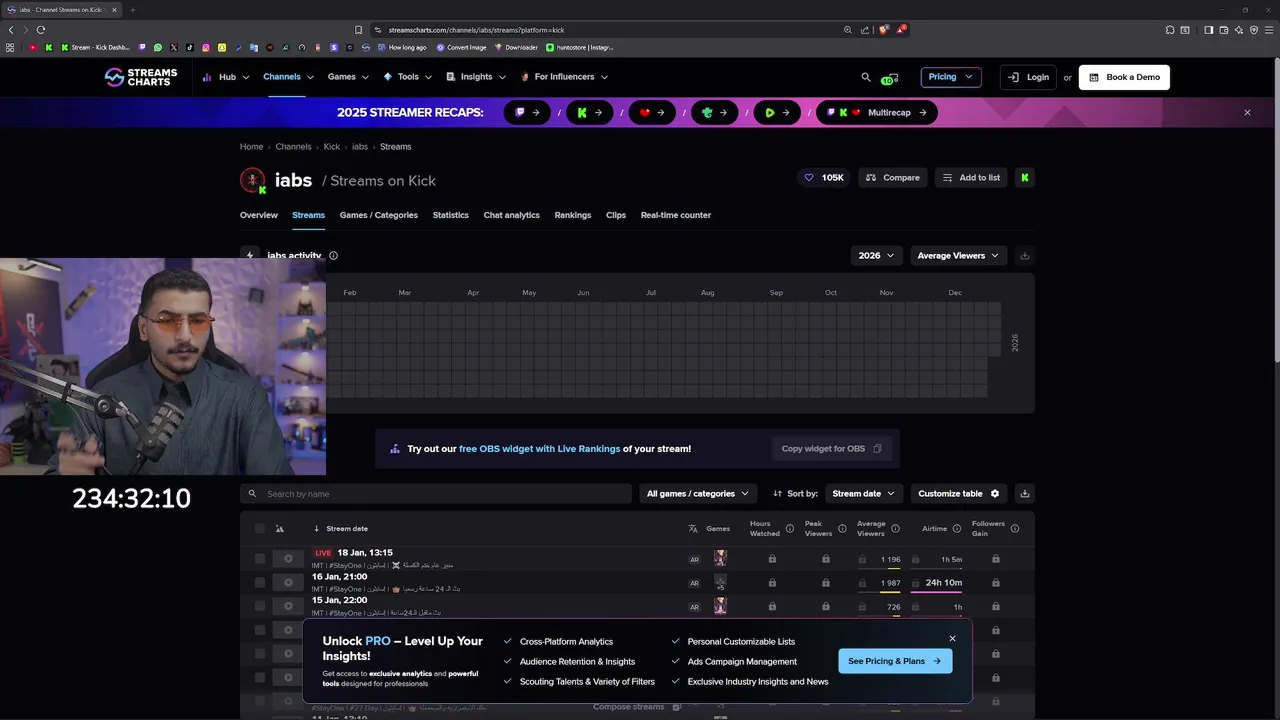Screen dimensions: 1280x720
Task: Click the Streams Charts logo
Action: (141, 77)
